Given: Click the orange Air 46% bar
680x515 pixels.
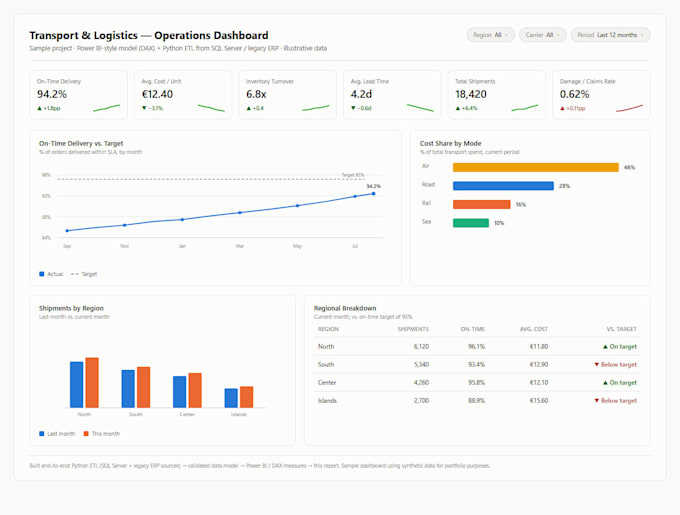Looking at the screenshot, I should click(536, 167).
